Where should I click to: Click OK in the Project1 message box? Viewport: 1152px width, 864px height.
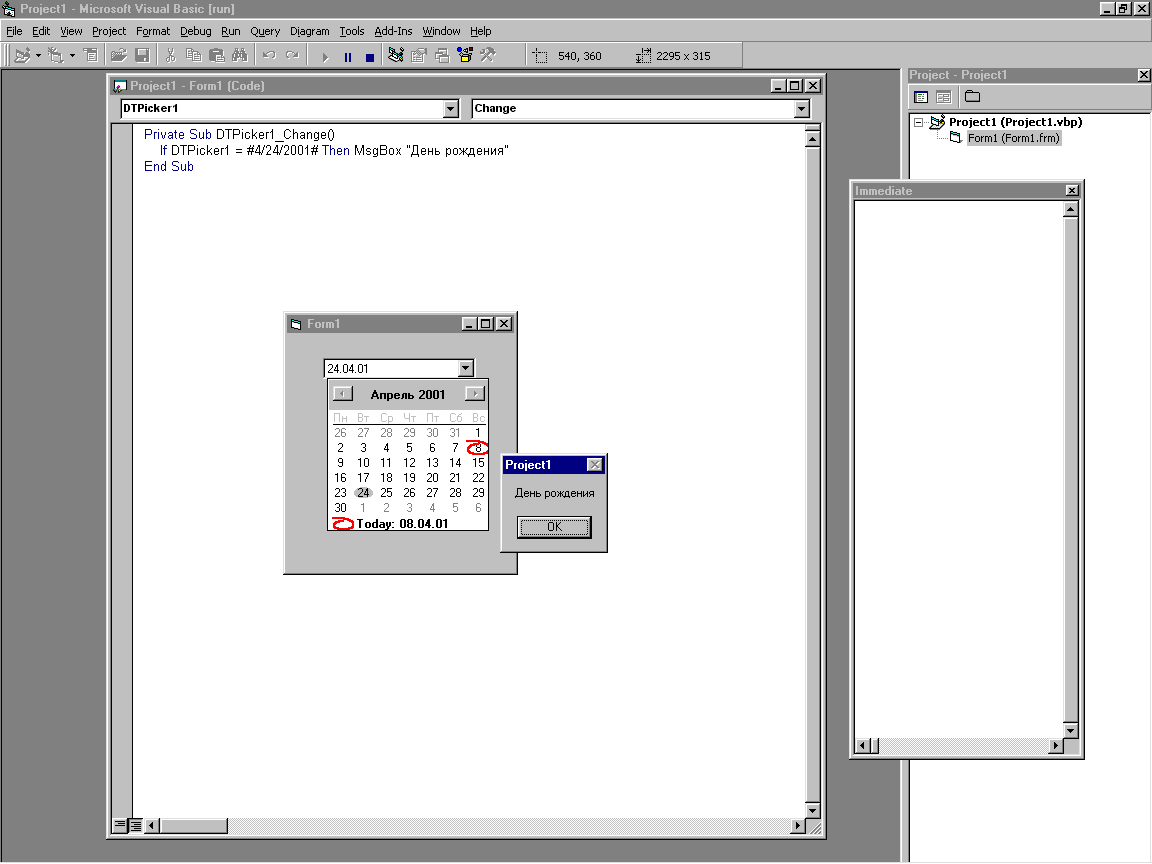coord(554,527)
